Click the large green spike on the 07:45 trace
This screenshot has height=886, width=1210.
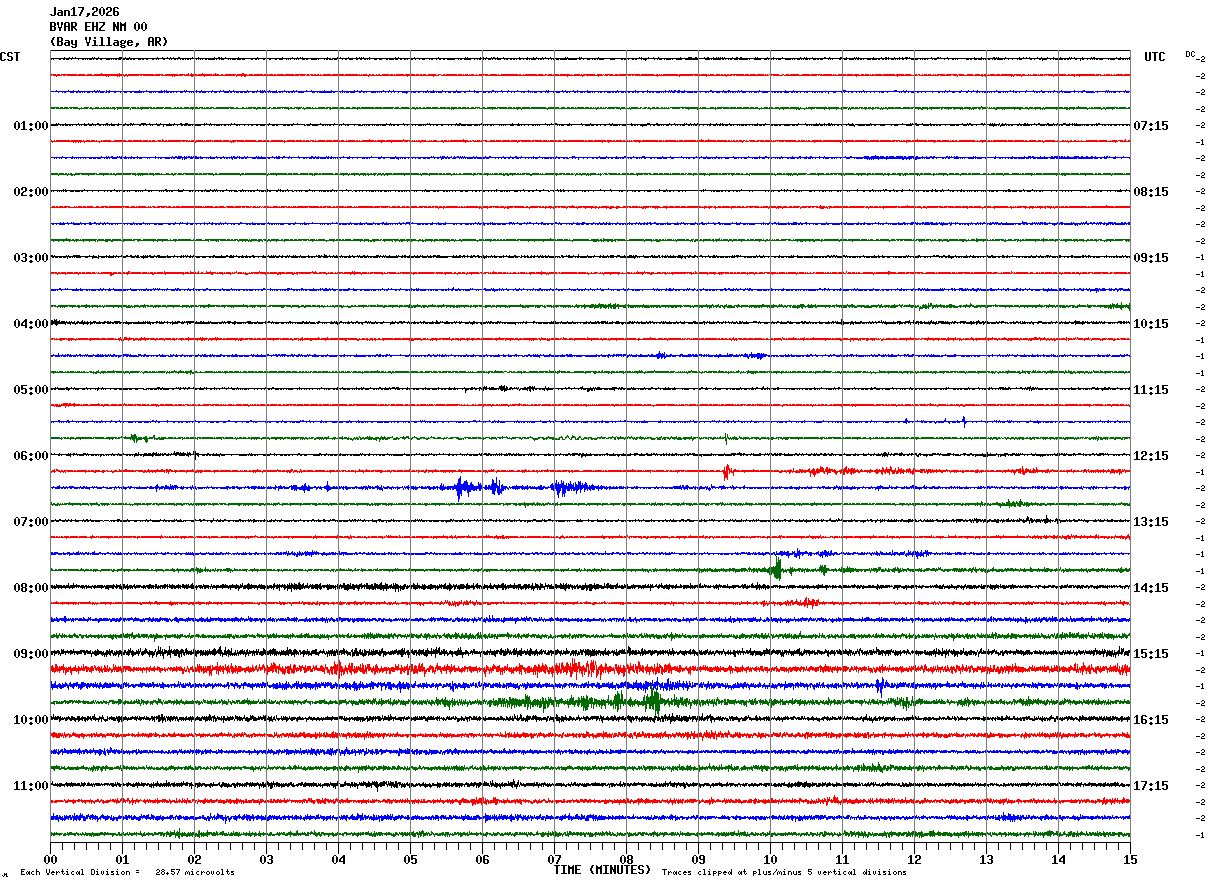pyautogui.click(x=776, y=569)
